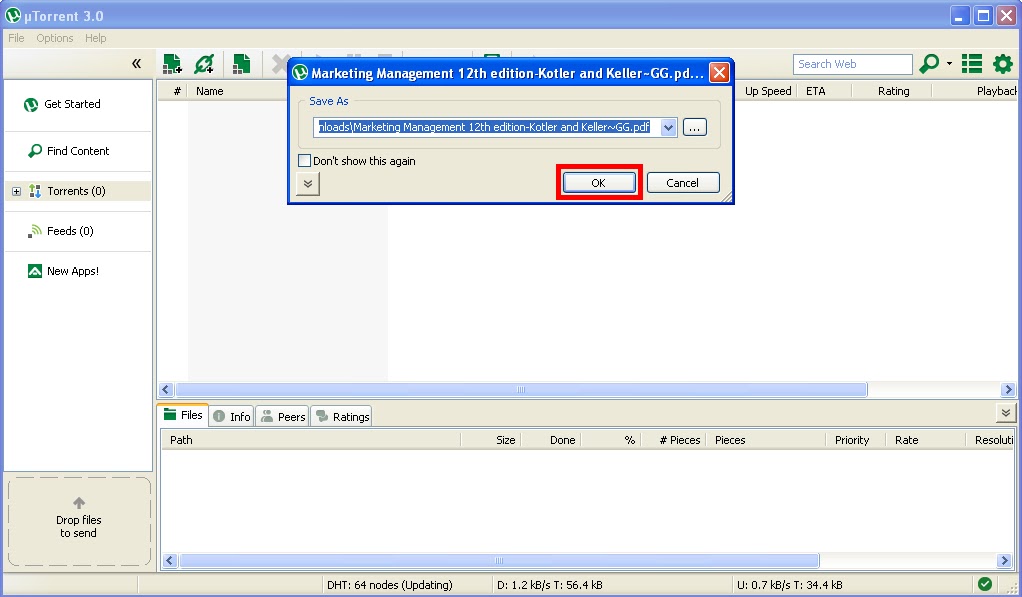
Task: Click the Search Web input field
Action: (x=853, y=64)
